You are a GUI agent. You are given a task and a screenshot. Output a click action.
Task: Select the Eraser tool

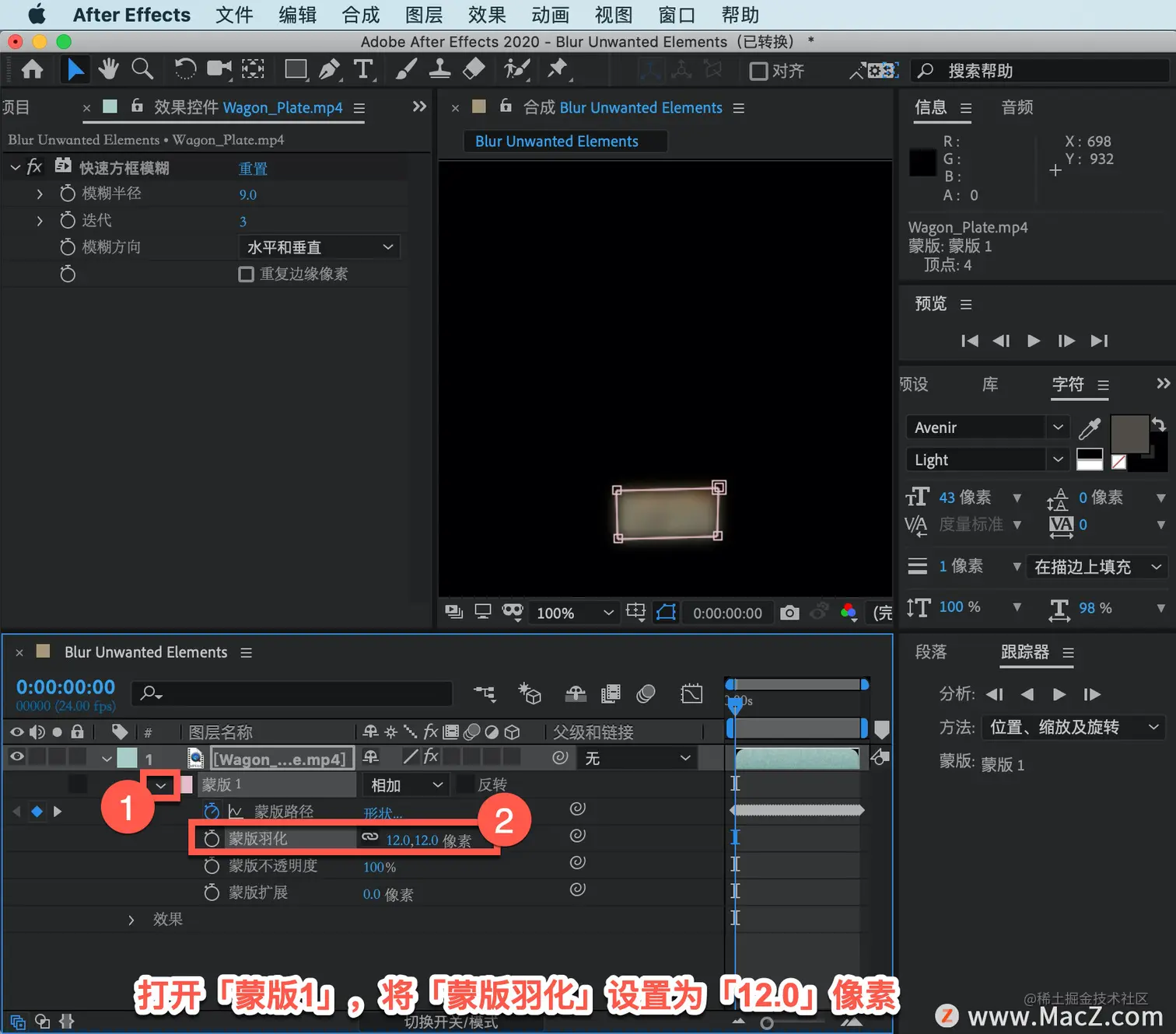pyautogui.click(x=474, y=69)
